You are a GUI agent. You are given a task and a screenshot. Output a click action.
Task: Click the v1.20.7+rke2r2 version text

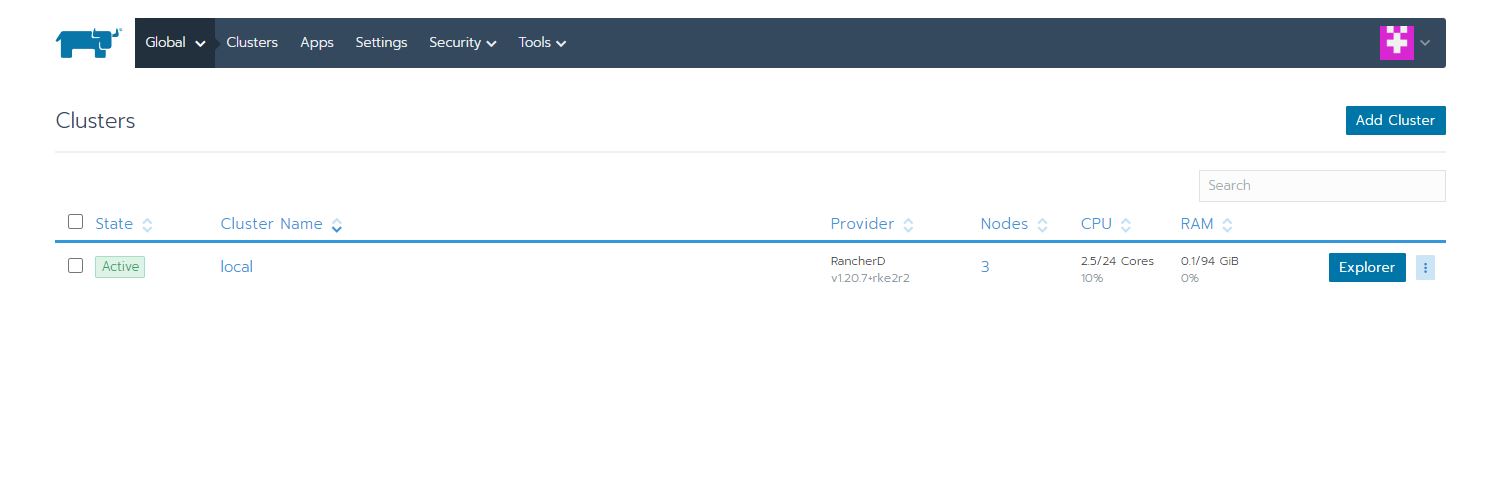pyautogui.click(x=870, y=278)
